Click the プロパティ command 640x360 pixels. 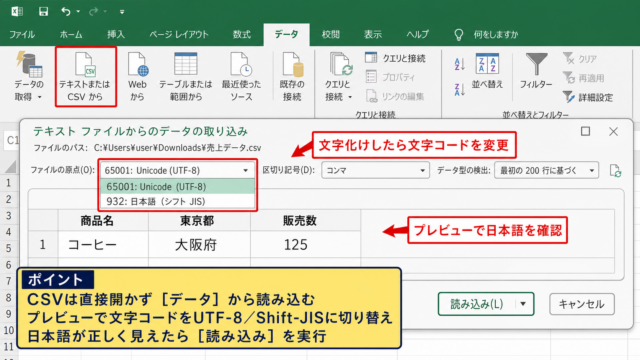pyautogui.click(x=390, y=77)
